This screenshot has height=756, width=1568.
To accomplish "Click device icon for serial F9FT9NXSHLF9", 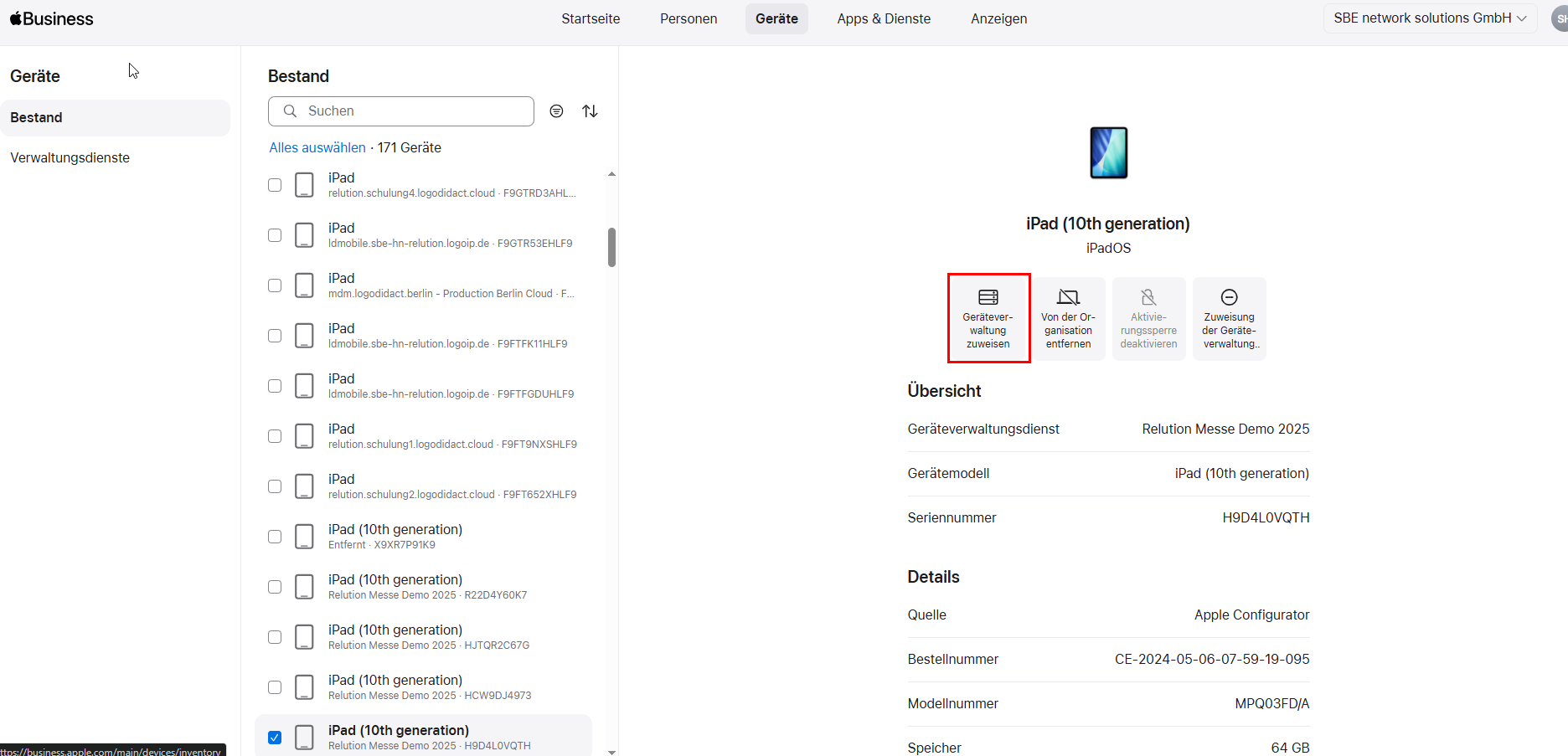I will (x=305, y=436).
